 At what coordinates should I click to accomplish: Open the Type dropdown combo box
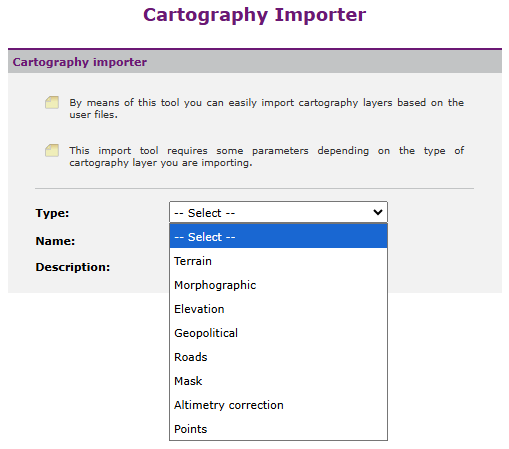(278, 212)
